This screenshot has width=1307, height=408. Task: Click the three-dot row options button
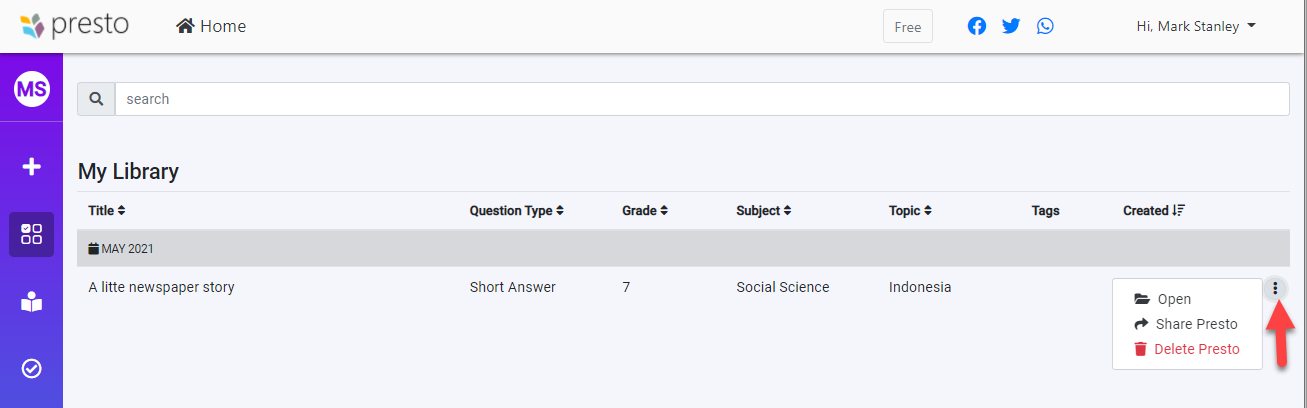pos(1275,288)
